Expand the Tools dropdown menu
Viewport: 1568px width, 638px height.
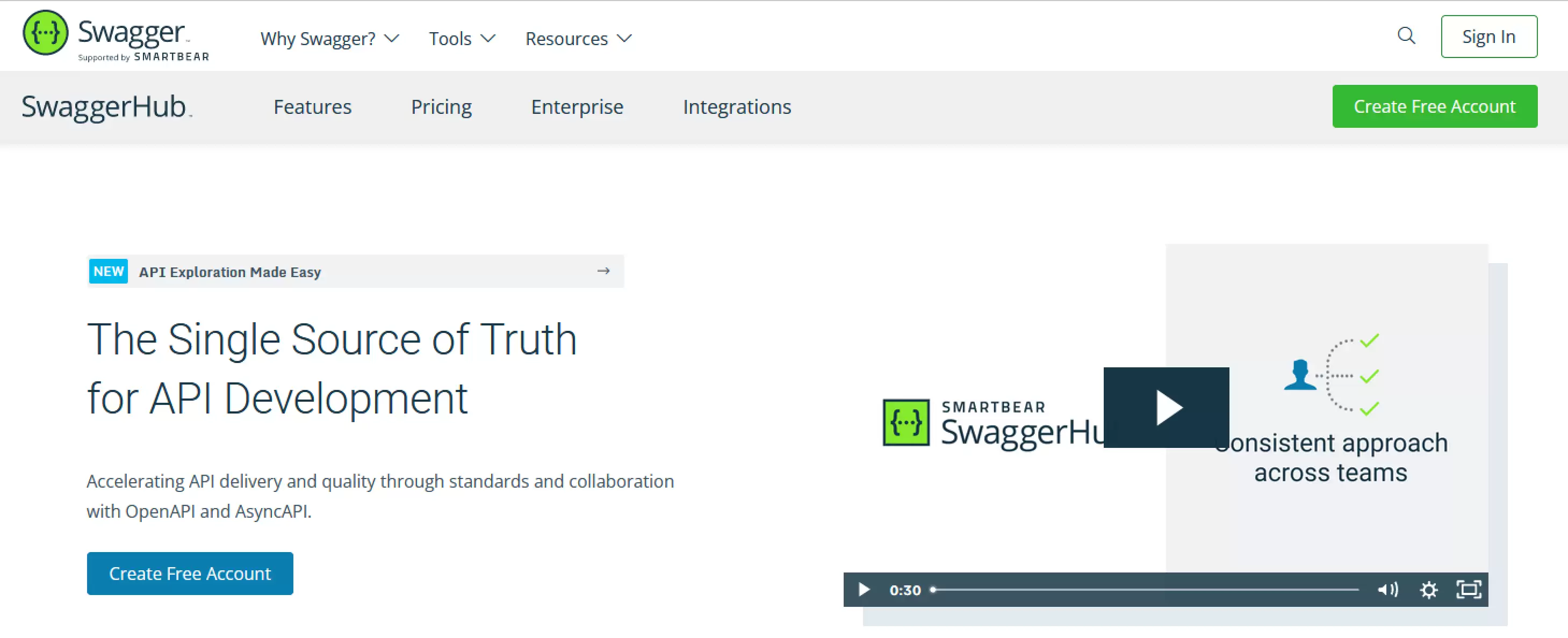click(462, 38)
